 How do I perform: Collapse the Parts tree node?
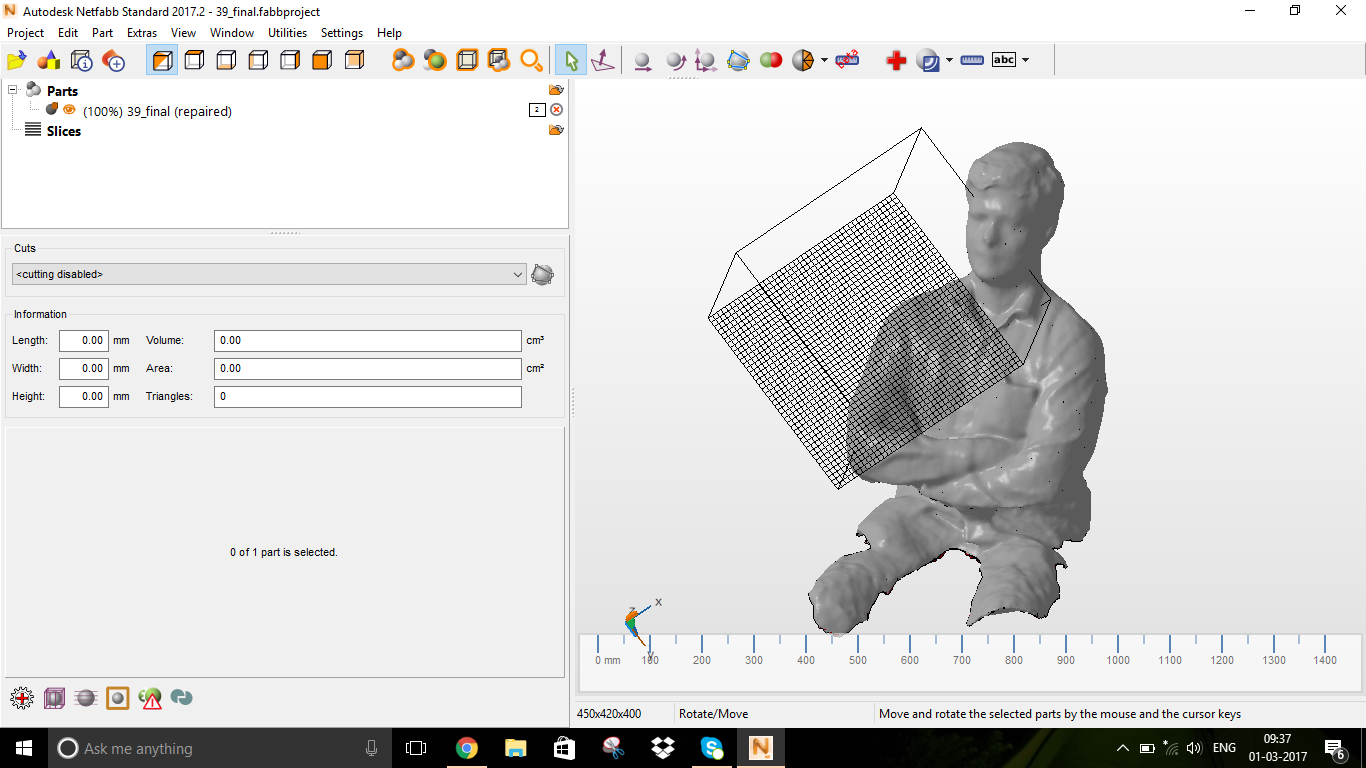tap(14, 91)
